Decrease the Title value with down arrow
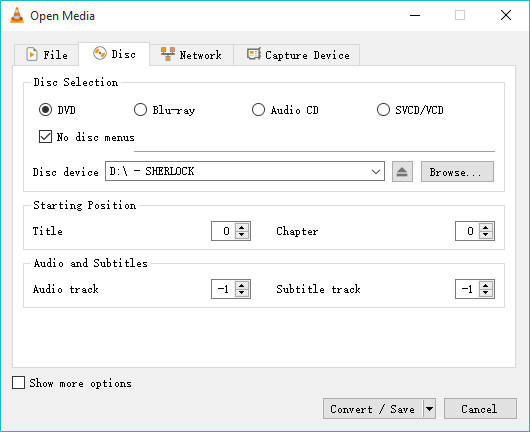This screenshot has height=432, width=530. coord(242,235)
